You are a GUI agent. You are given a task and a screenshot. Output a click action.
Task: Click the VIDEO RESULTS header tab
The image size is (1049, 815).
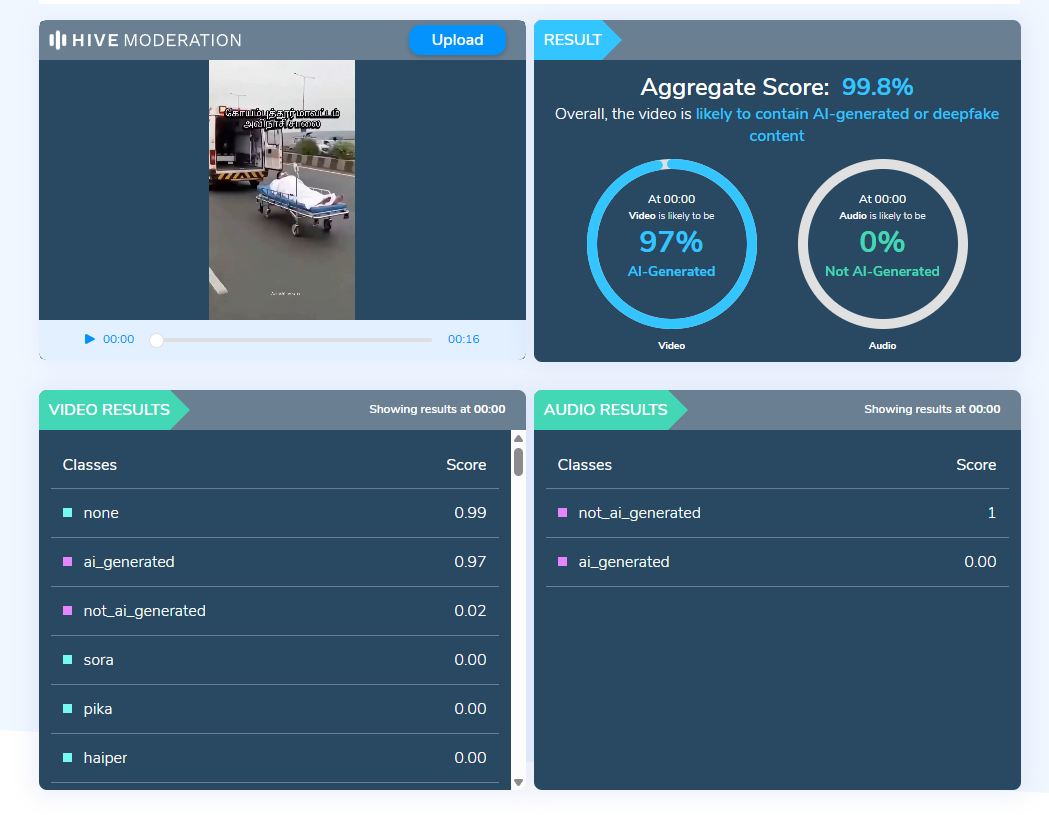[x=109, y=410]
